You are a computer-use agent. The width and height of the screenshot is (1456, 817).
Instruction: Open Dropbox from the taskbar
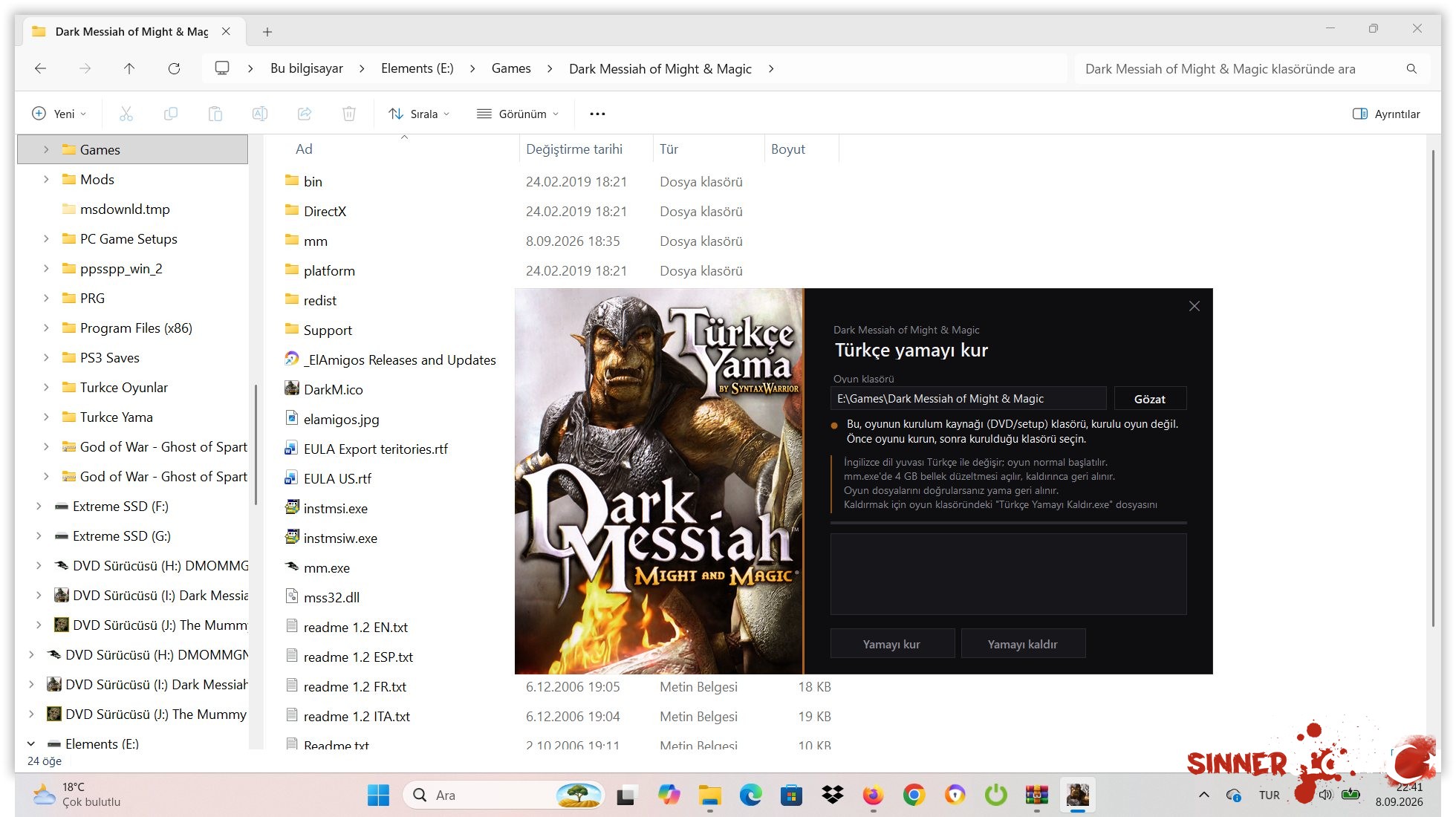click(x=832, y=795)
